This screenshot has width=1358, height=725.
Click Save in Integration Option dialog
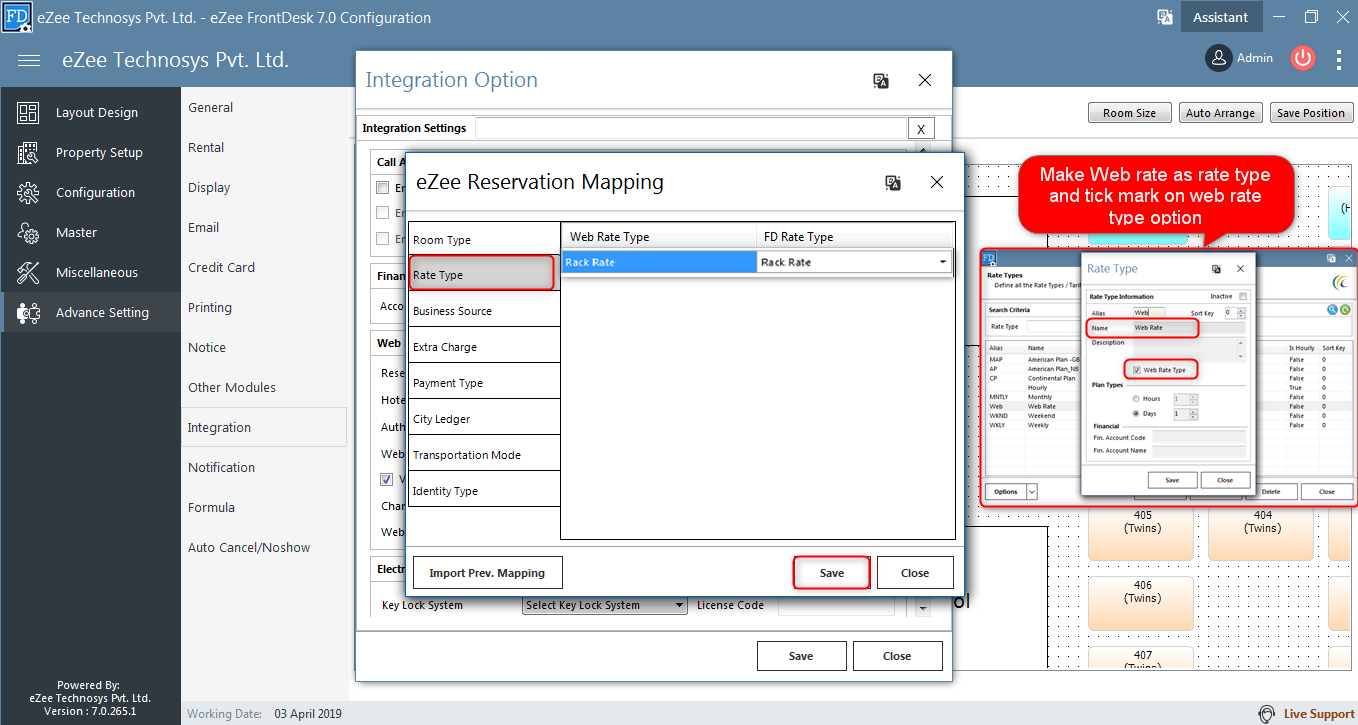pyautogui.click(x=801, y=656)
